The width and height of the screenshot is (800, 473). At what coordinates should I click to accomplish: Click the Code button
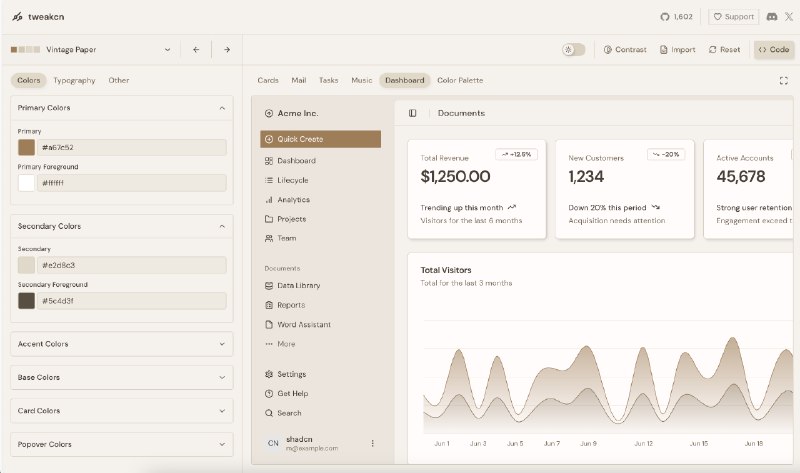click(773, 49)
